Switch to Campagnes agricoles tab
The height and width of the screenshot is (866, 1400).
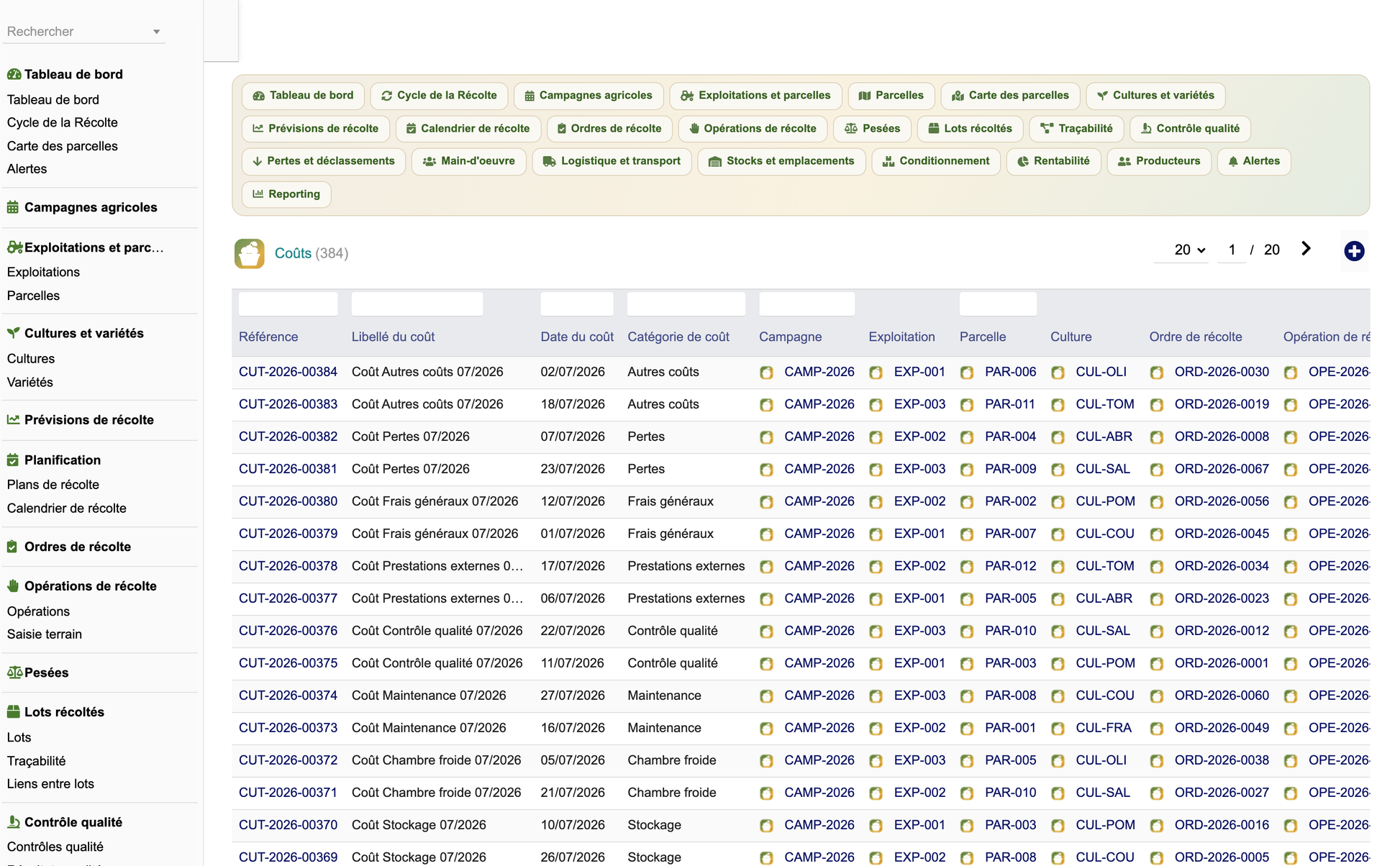click(588, 96)
